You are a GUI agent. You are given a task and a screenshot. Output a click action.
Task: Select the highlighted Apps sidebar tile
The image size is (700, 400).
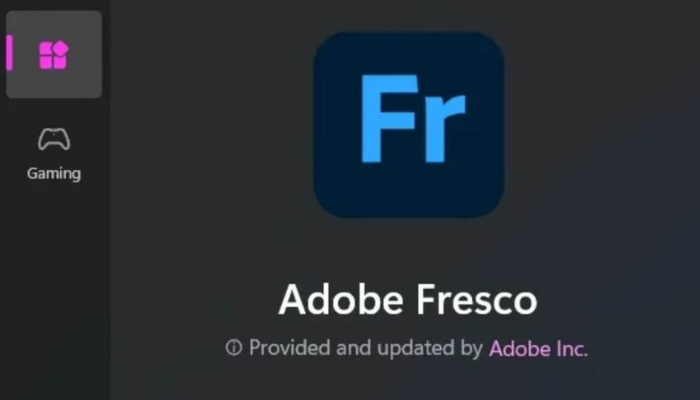54,54
